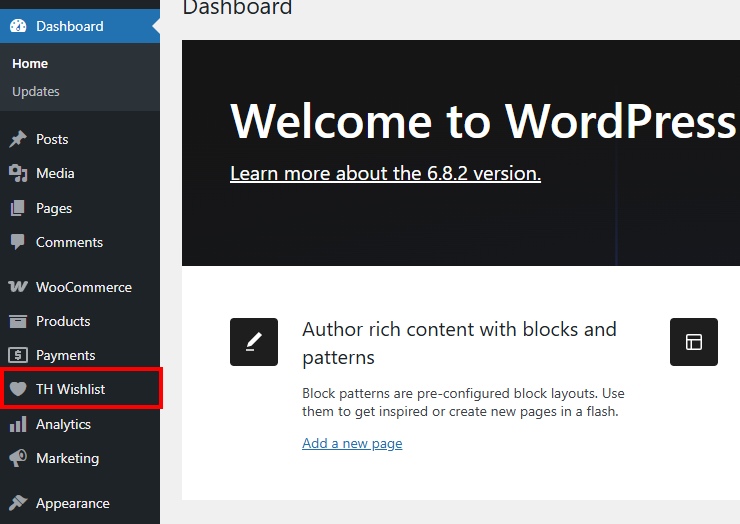Image resolution: width=740 pixels, height=524 pixels.
Task: Open the Learn more about 6.8.2 link
Action: [385, 173]
